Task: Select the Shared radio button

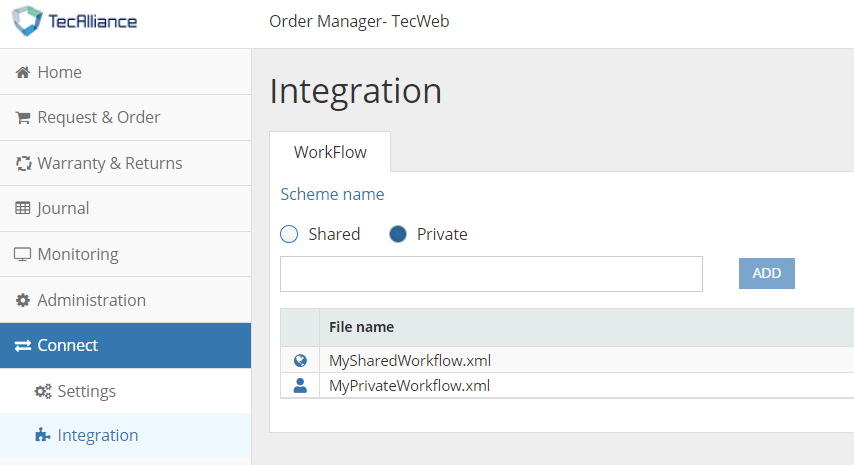Action: [290, 234]
